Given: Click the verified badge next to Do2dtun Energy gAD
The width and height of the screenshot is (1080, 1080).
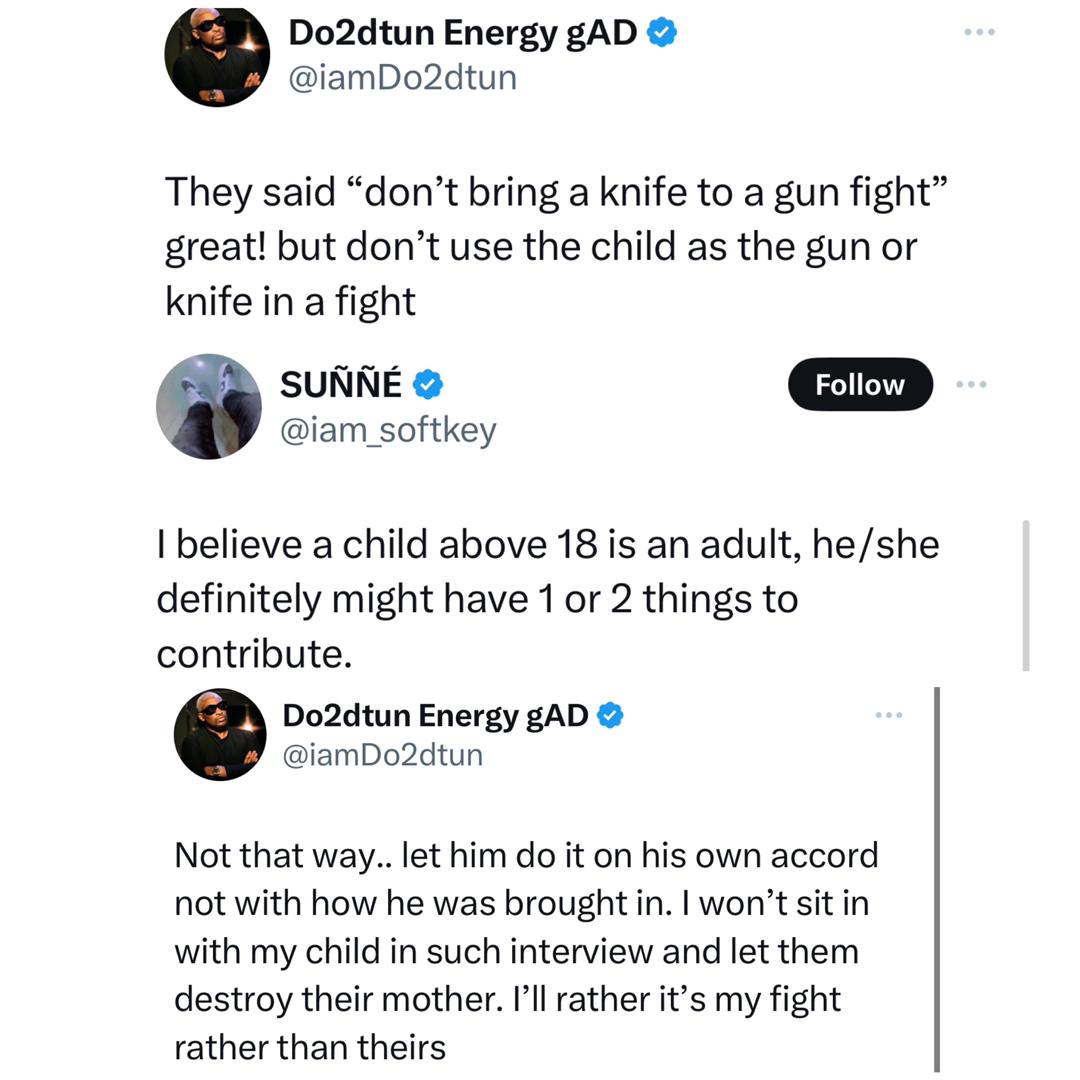Looking at the screenshot, I should [x=660, y=31].
